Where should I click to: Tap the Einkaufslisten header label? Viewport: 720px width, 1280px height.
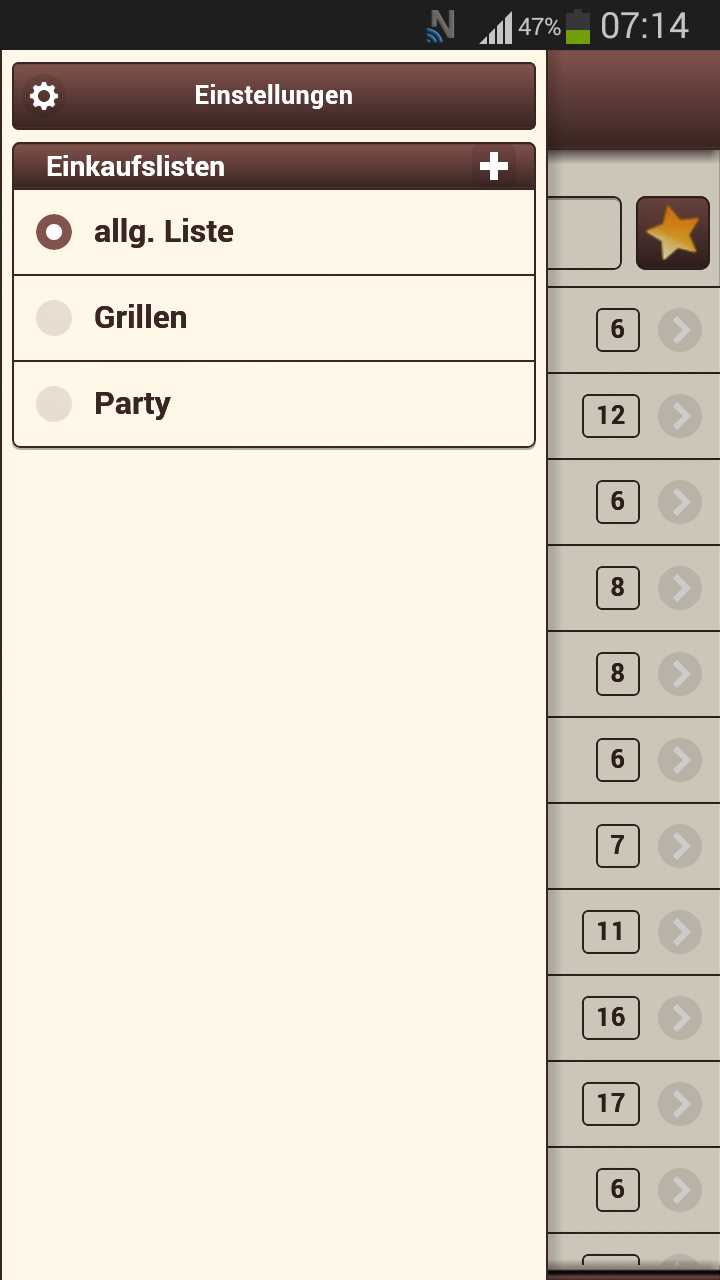(135, 166)
